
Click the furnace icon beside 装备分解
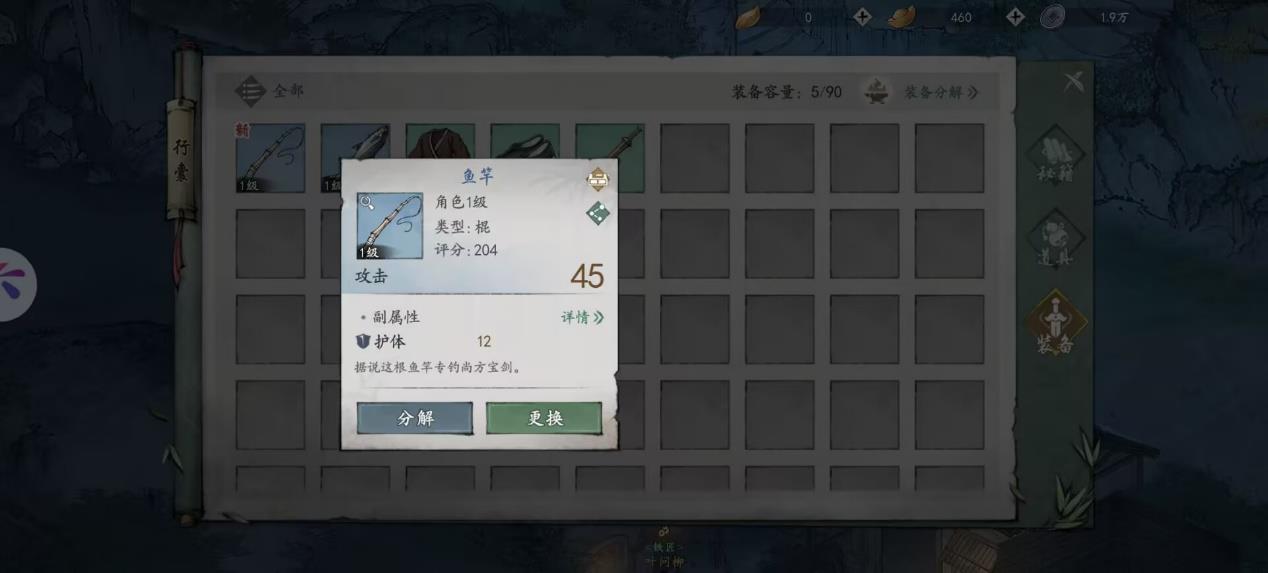877,92
